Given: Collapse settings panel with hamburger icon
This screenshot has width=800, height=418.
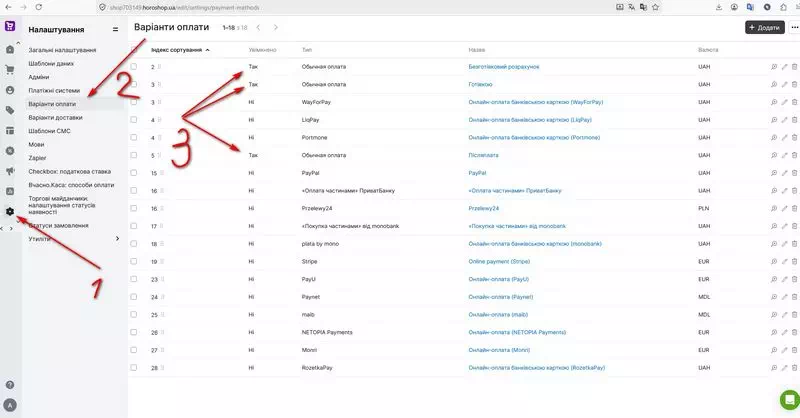Looking at the screenshot, I should pos(115,30).
